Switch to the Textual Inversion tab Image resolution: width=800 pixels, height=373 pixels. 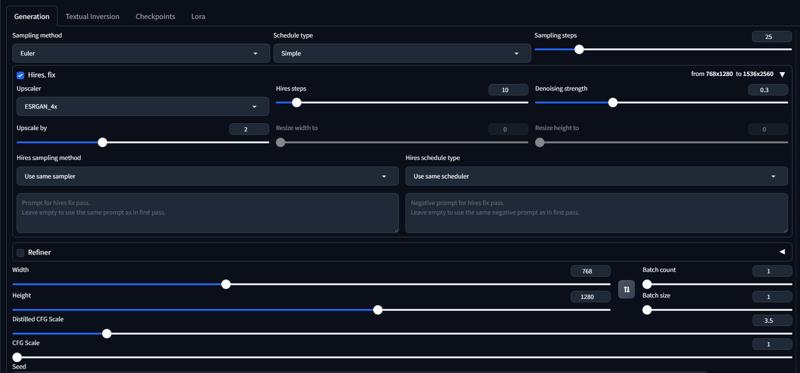[x=92, y=16]
